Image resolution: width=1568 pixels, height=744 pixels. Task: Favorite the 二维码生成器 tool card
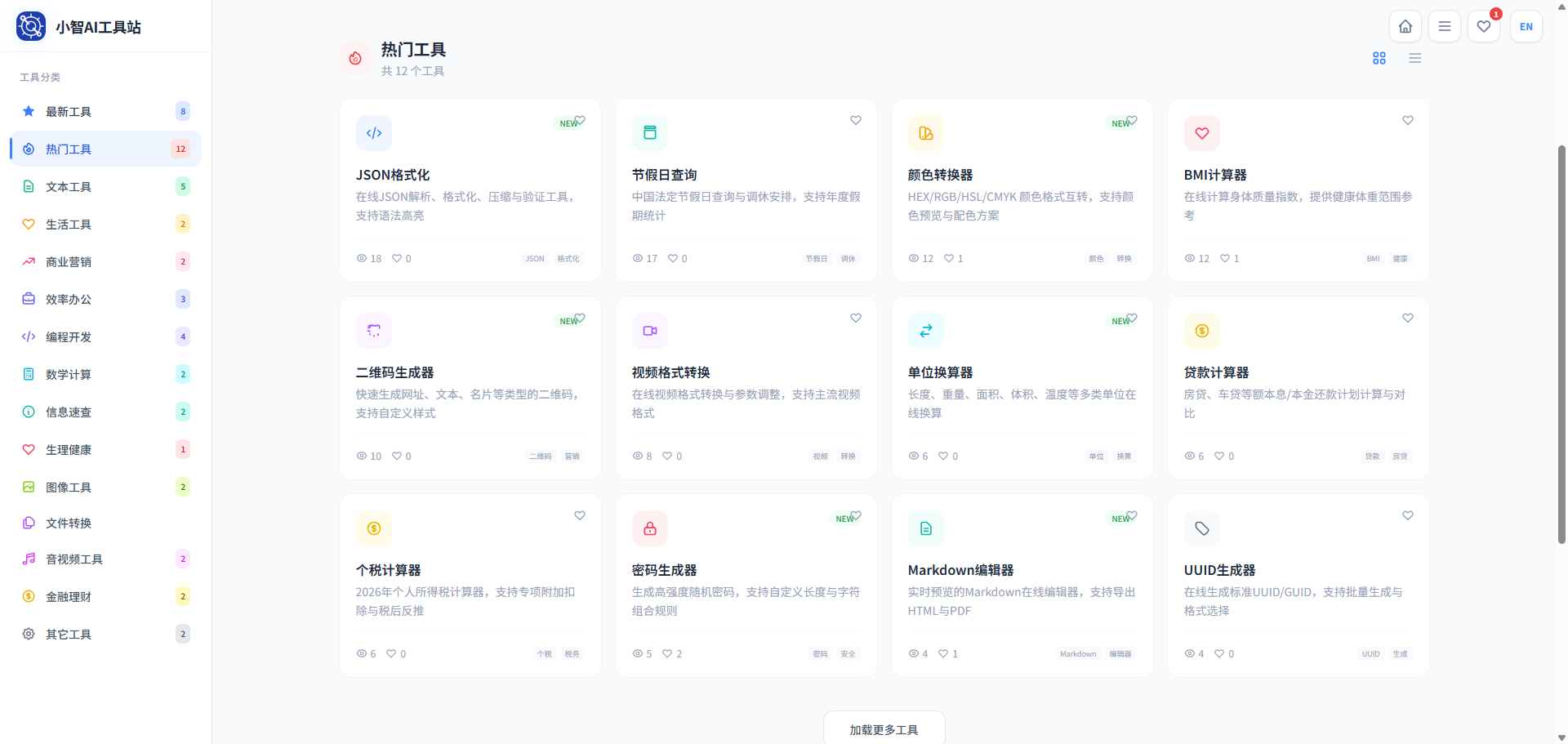(580, 318)
